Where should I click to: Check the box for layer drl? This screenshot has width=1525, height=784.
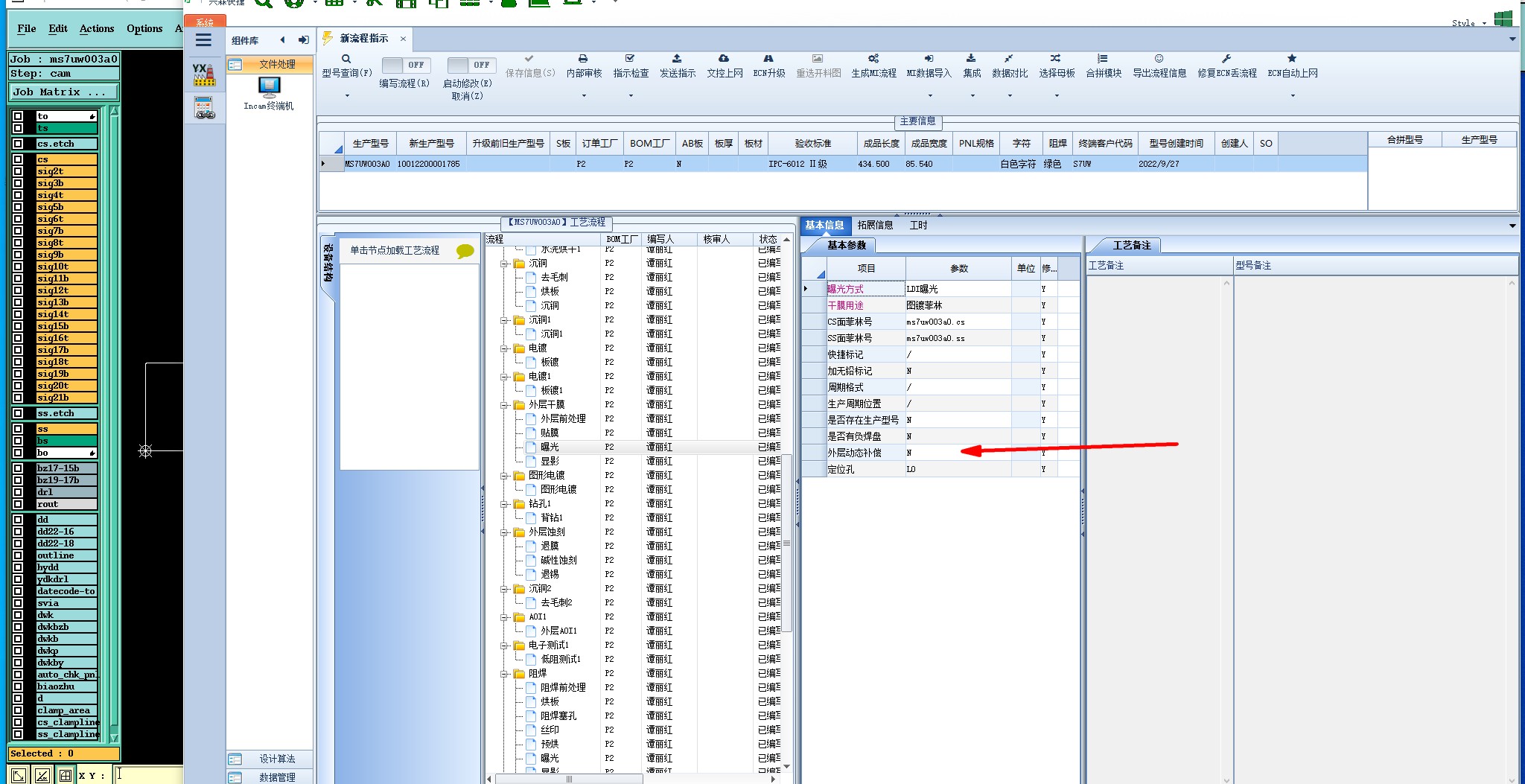[18, 492]
